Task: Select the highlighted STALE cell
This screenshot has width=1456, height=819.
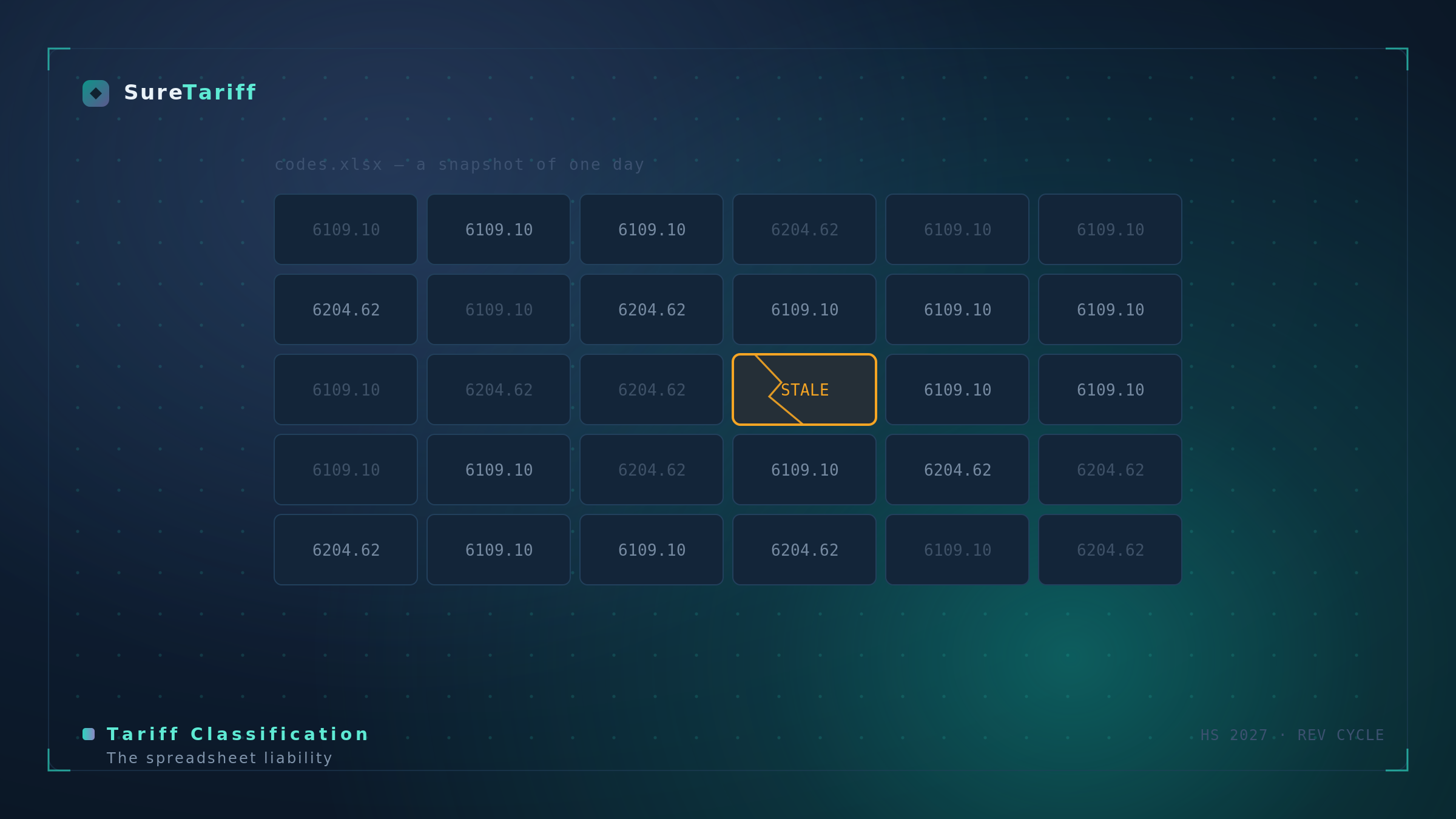Action: click(x=804, y=389)
